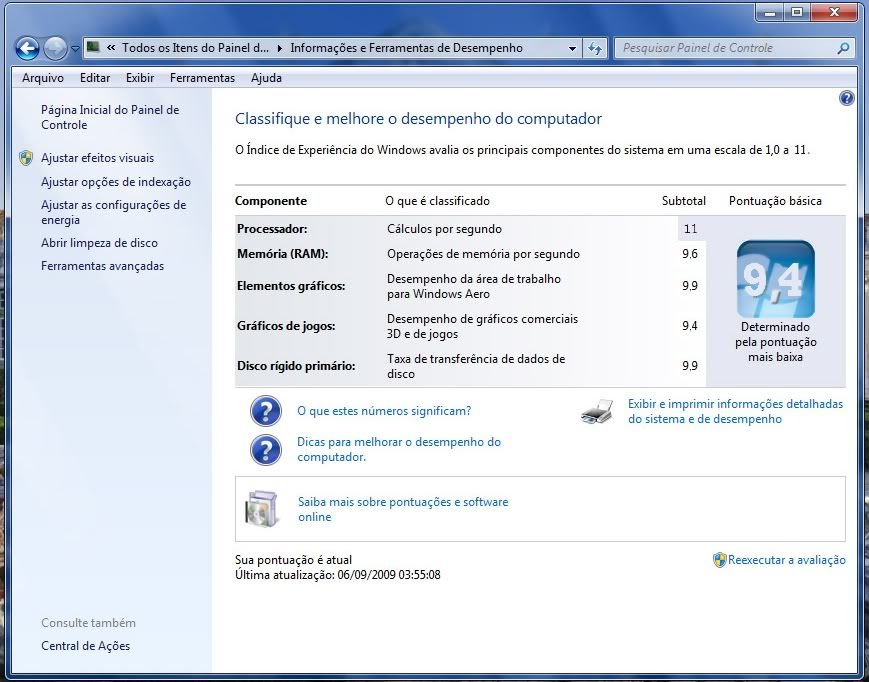Close the window with the red X
The width and height of the screenshot is (869, 682).
coord(834,12)
